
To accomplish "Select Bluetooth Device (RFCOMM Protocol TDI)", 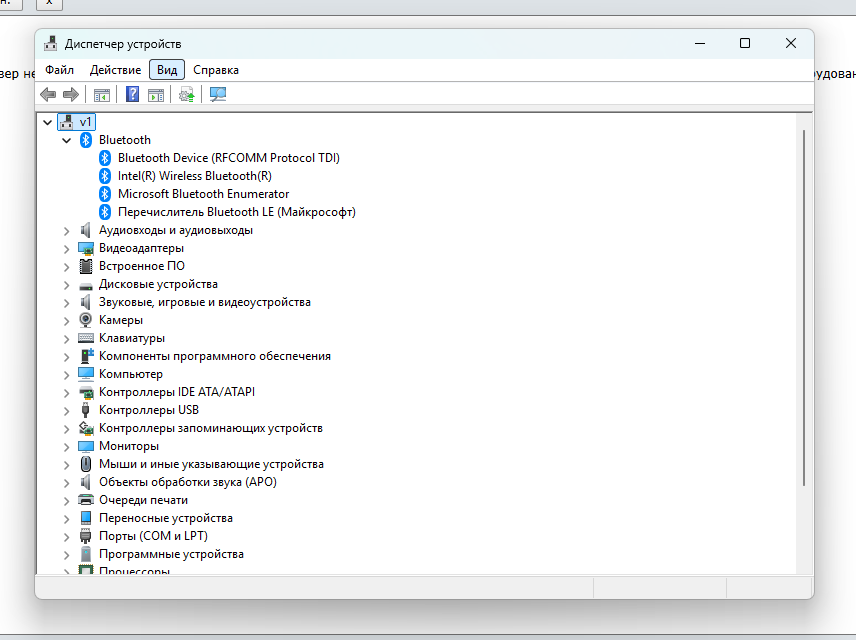I will (228, 158).
